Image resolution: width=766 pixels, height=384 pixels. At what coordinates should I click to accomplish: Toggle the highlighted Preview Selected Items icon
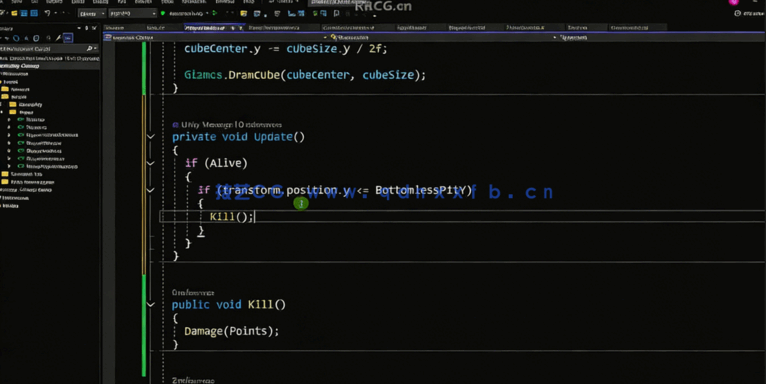[68, 38]
